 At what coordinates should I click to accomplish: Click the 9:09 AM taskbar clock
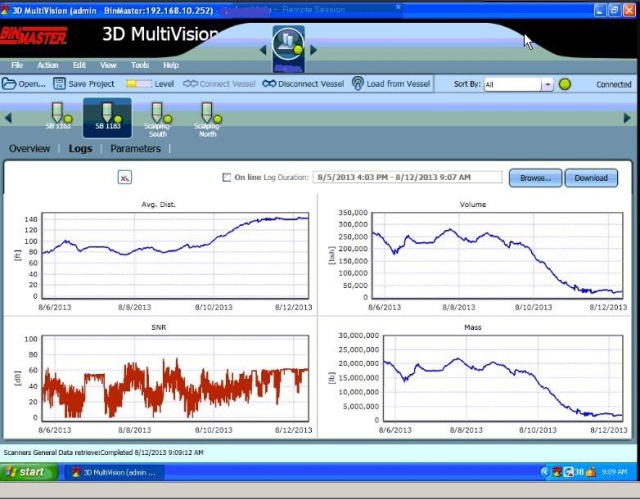tap(614, 472)
